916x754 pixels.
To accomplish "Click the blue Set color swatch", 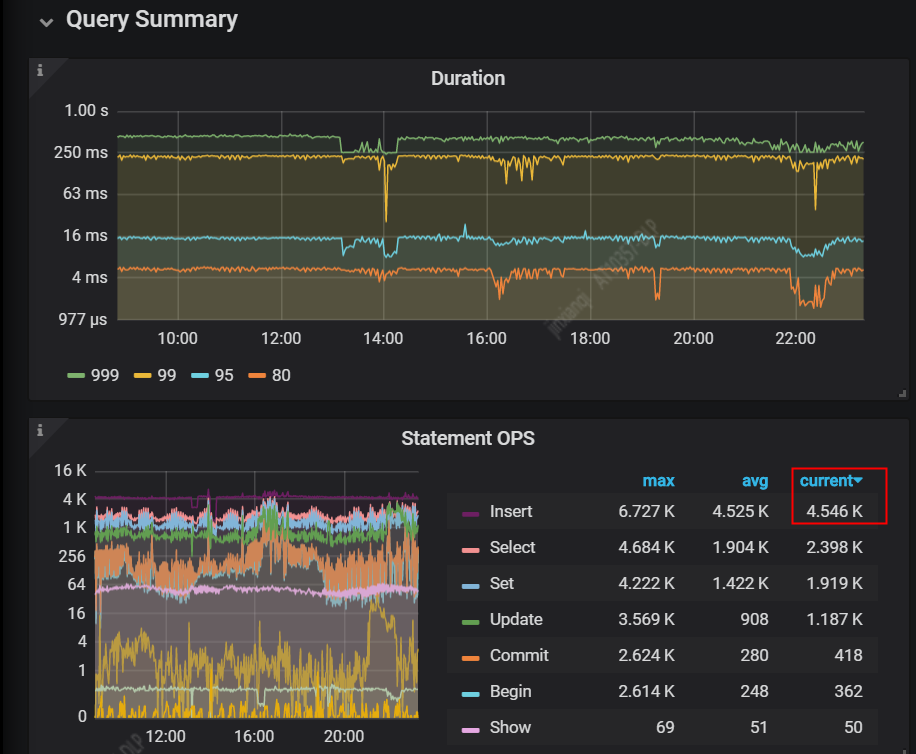I will pyautogui.click(x=470, y=586).
